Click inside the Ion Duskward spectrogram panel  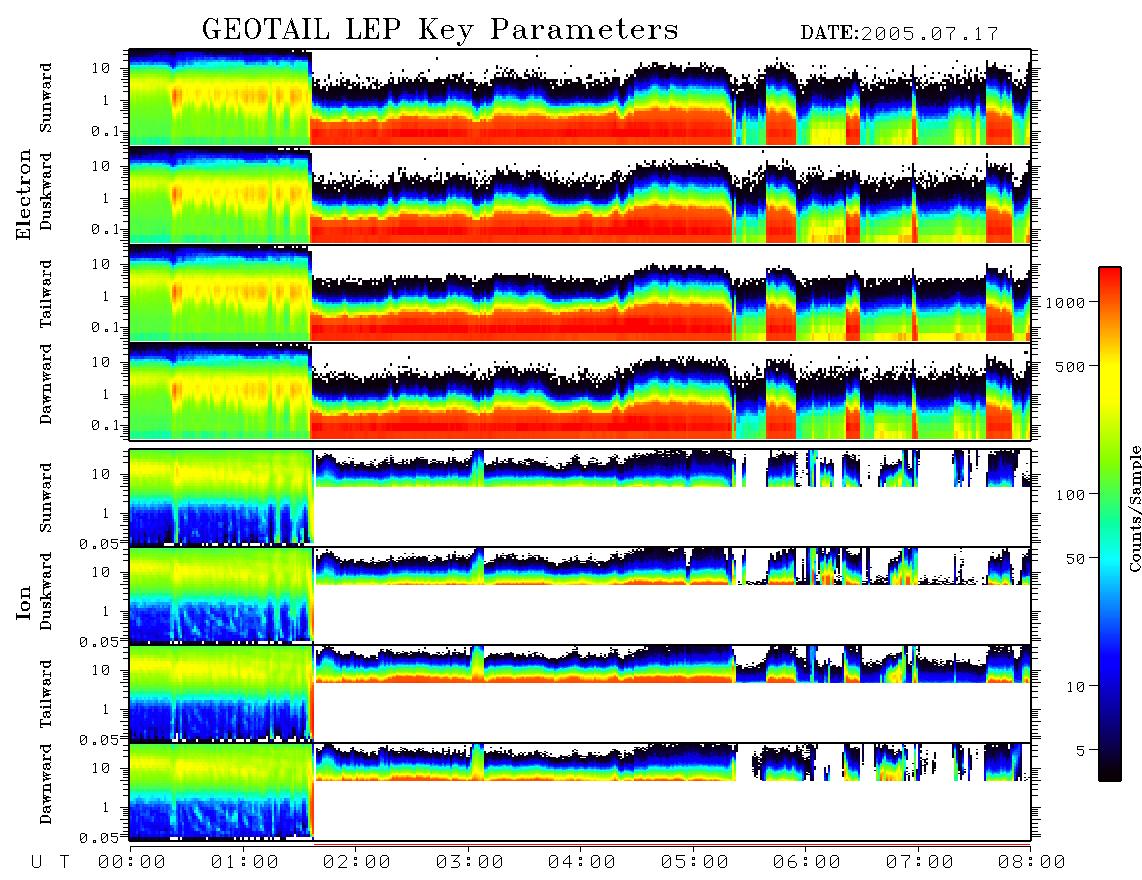(580, 595)
